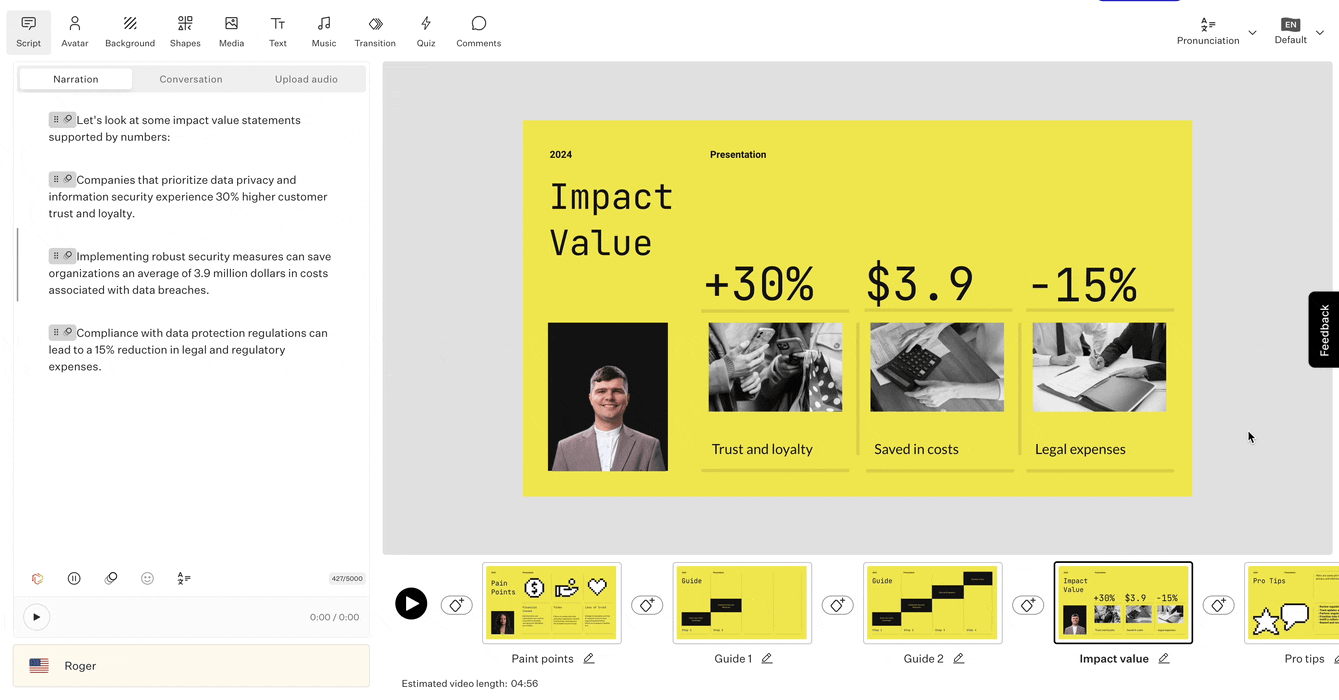The width and height of the screenshot is (1339, 700).
Task: Open the Background tool
Action: [x=130, y=31]
